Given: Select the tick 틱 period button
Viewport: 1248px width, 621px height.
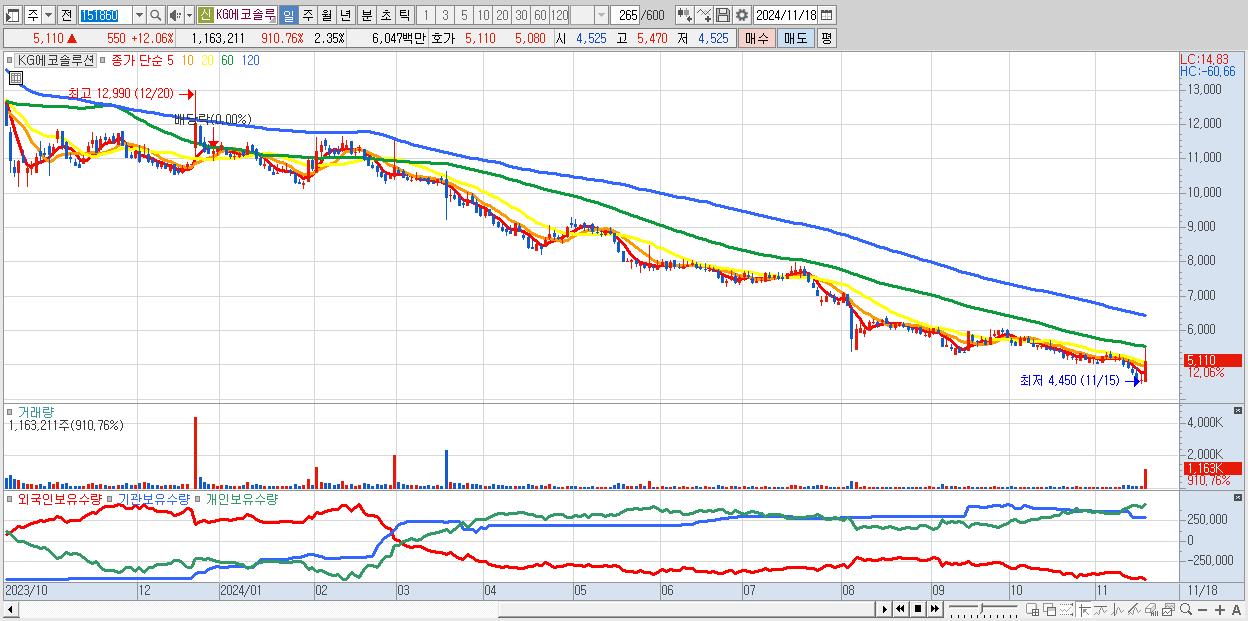Looking at the screenshot, I should (404, 15).
